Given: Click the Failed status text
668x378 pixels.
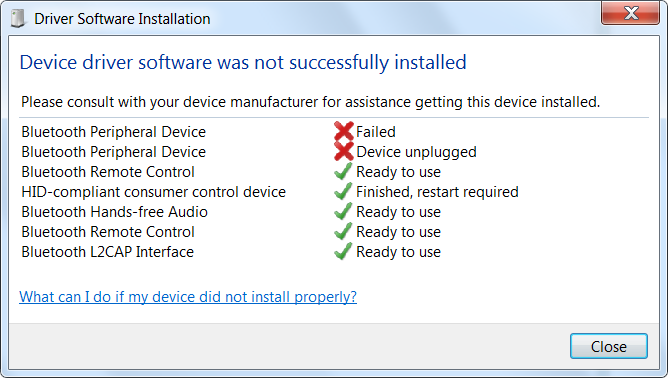Looking at the screenshot, I should coord(376,132).
